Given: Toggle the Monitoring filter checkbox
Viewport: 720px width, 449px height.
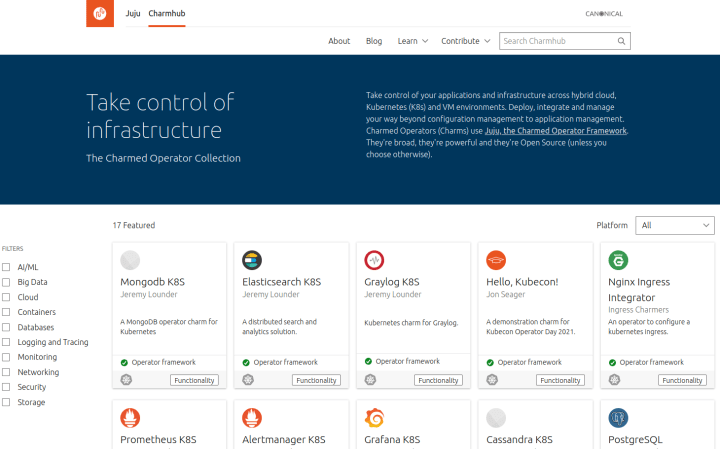Looking at the screenshot, I should pos(6,357).
